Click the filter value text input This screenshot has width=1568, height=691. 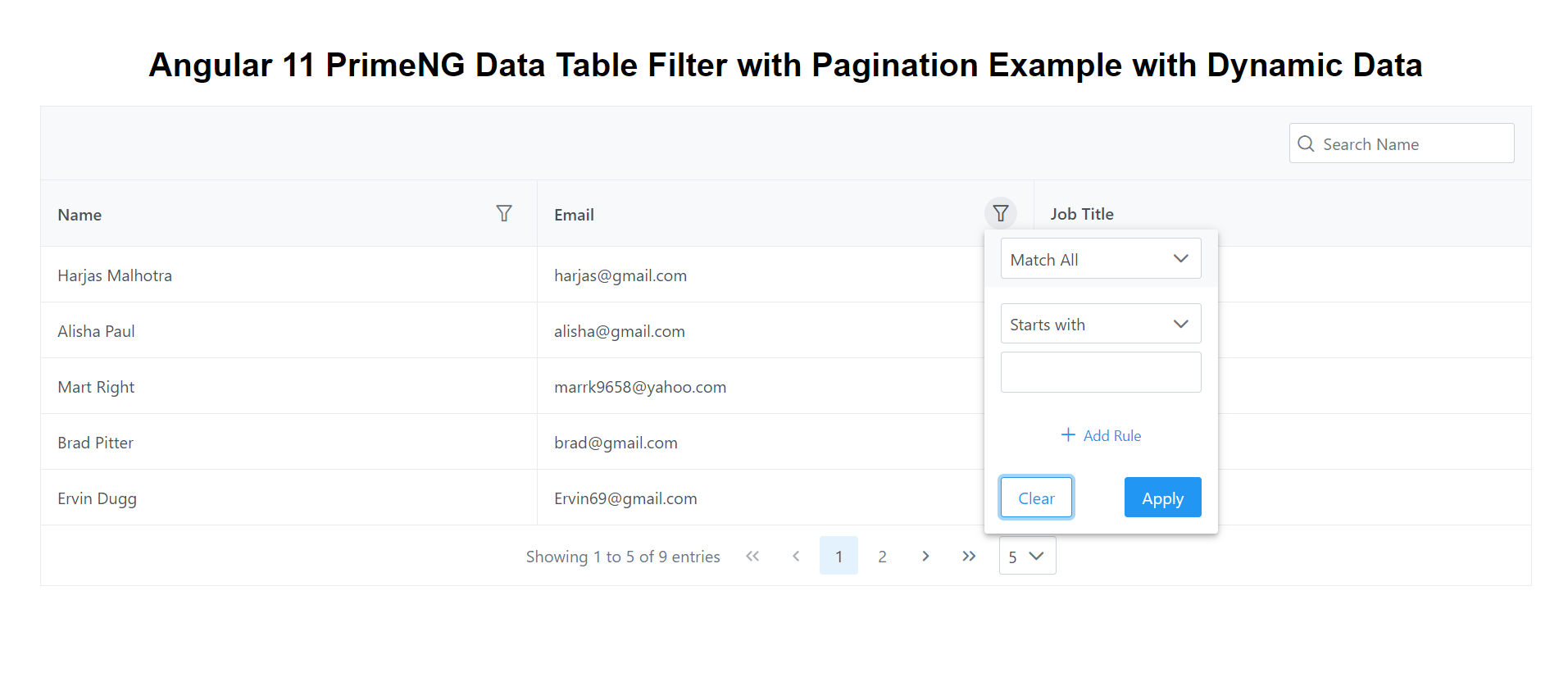pos(1100,372)
